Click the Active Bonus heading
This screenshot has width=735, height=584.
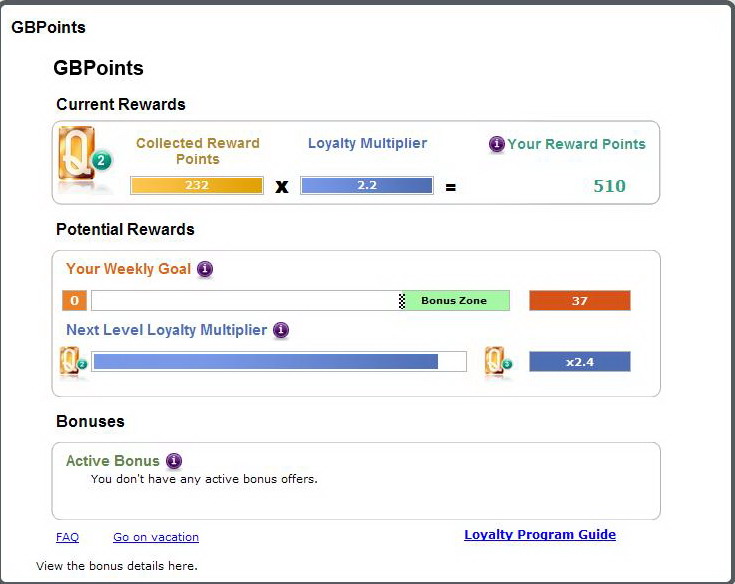(x=112, y=461)
